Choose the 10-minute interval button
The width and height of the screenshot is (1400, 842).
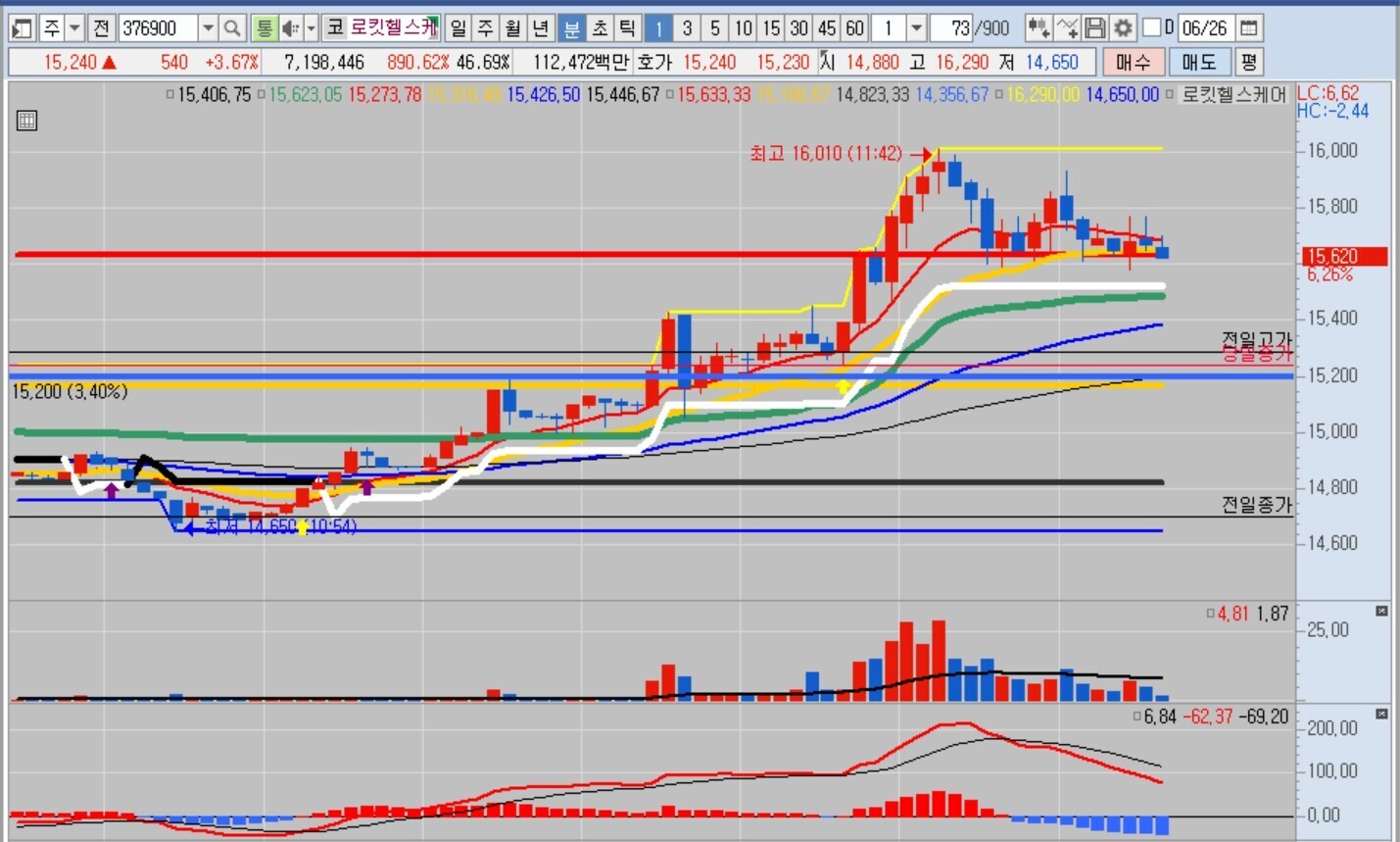click(744, 27)
